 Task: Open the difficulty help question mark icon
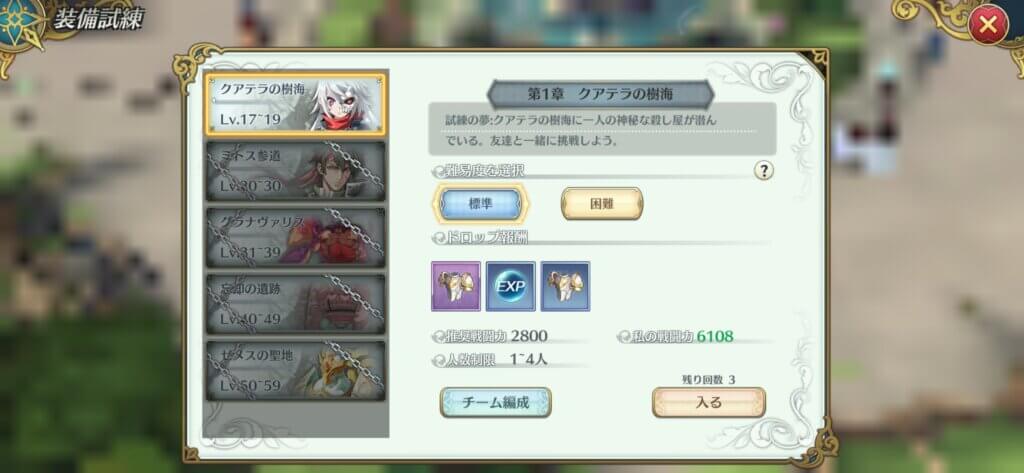(x=763, y=171)
